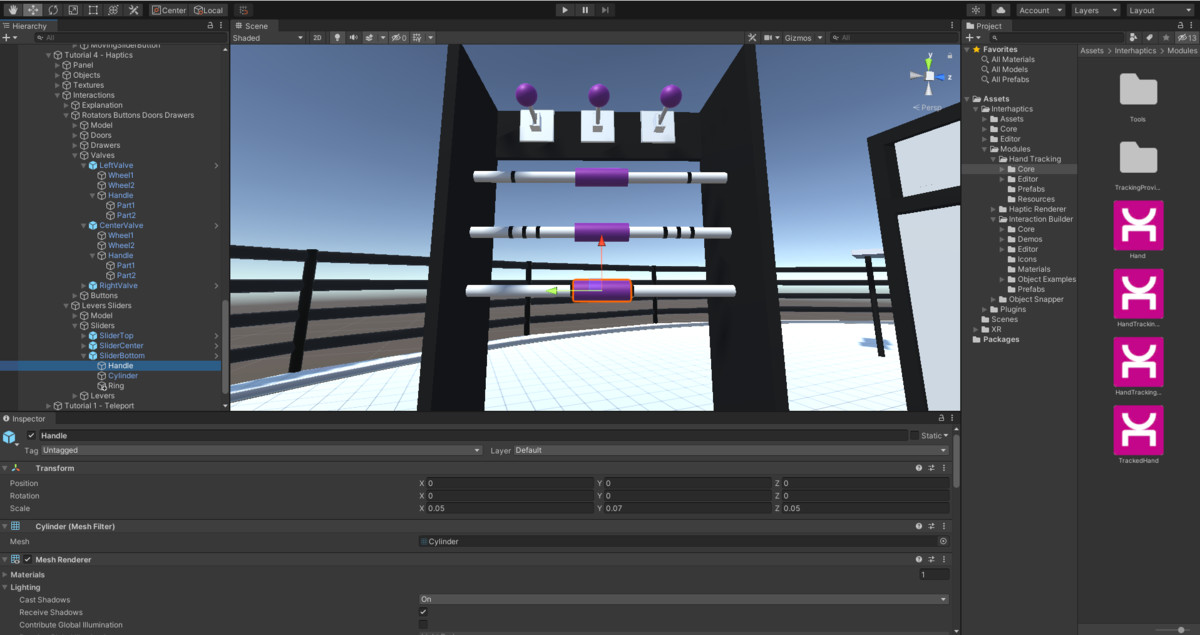Open the Scene view lighting toggle icon
Screen dimensions: 1200x635
click(337, 37)
